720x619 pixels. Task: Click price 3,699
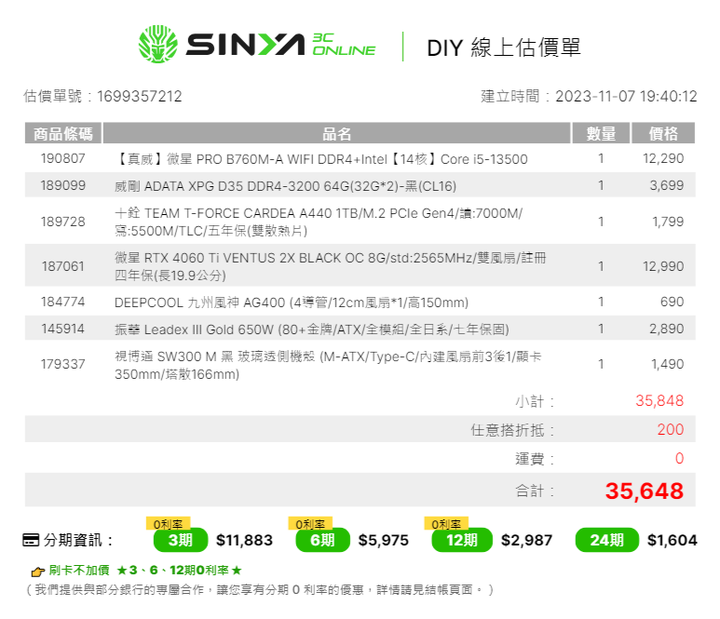(x=666, y=186)
